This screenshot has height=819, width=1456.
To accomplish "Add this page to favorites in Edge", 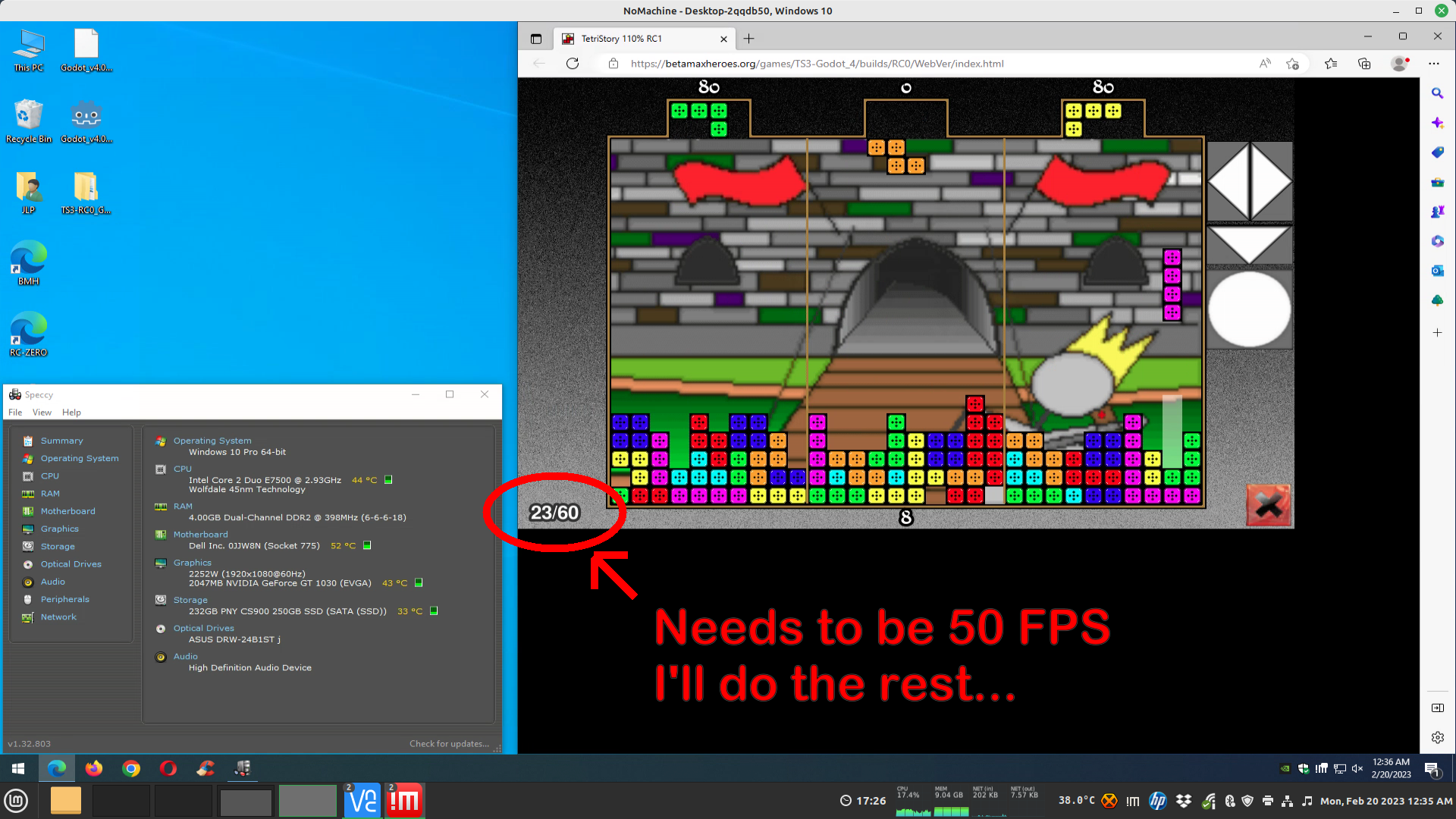I will click(x=1293, y=64).
